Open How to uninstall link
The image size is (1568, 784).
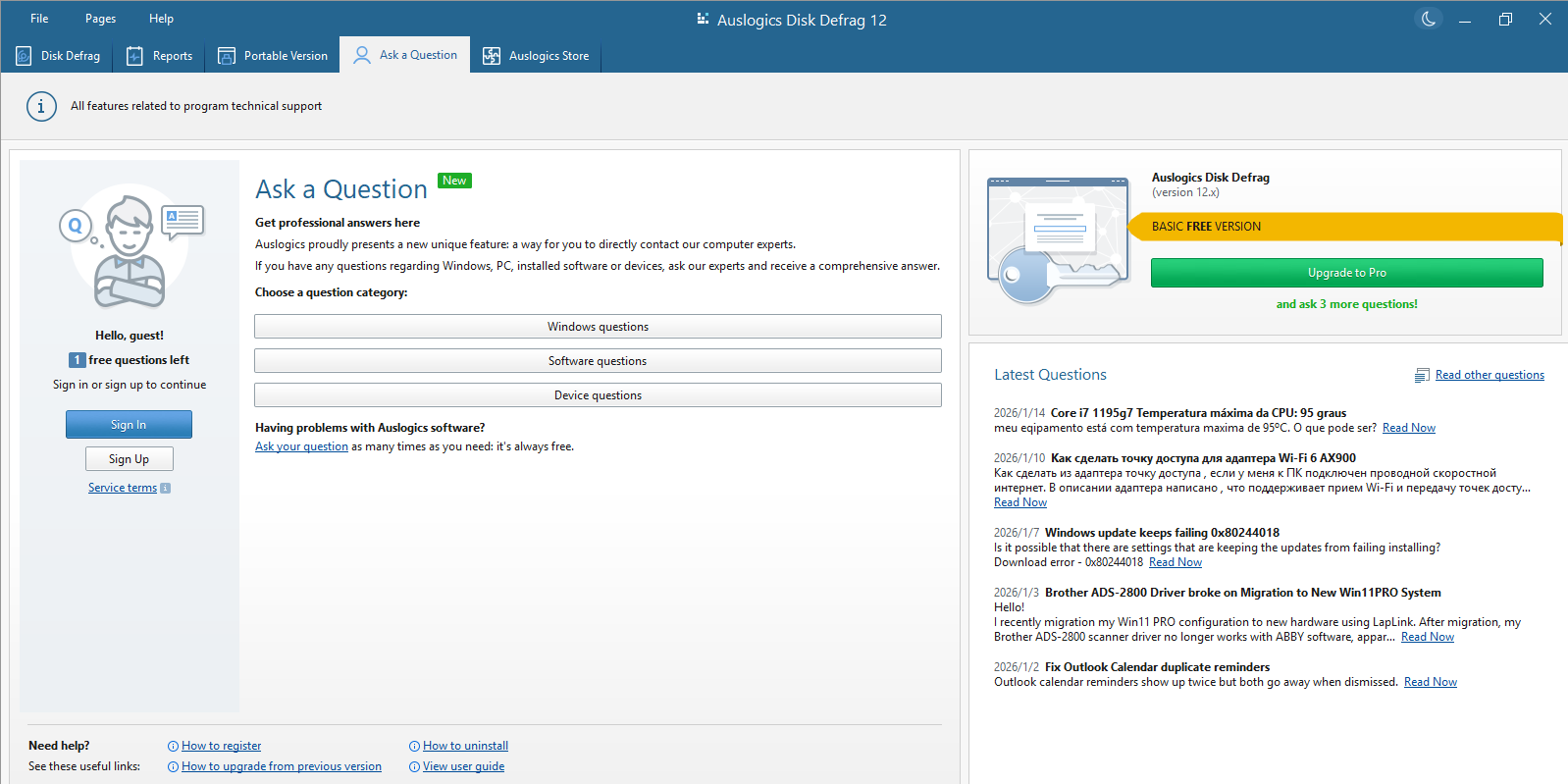click(x=465, y=746)
